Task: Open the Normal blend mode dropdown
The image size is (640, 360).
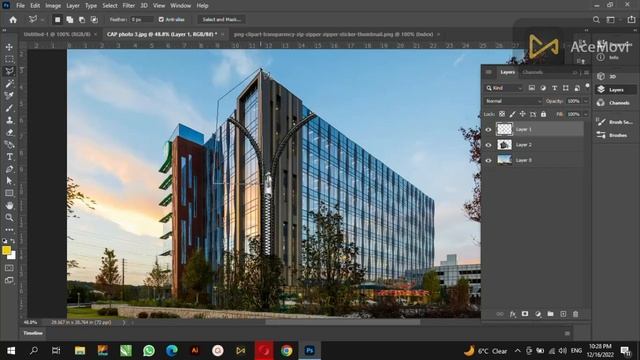Action: [x=513, y=101]
